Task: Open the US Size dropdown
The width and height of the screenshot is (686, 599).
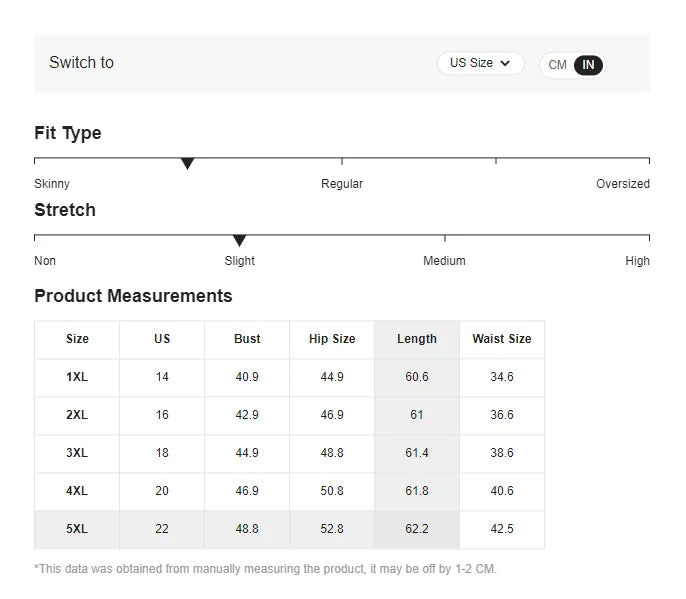Action: pos(480,63)
